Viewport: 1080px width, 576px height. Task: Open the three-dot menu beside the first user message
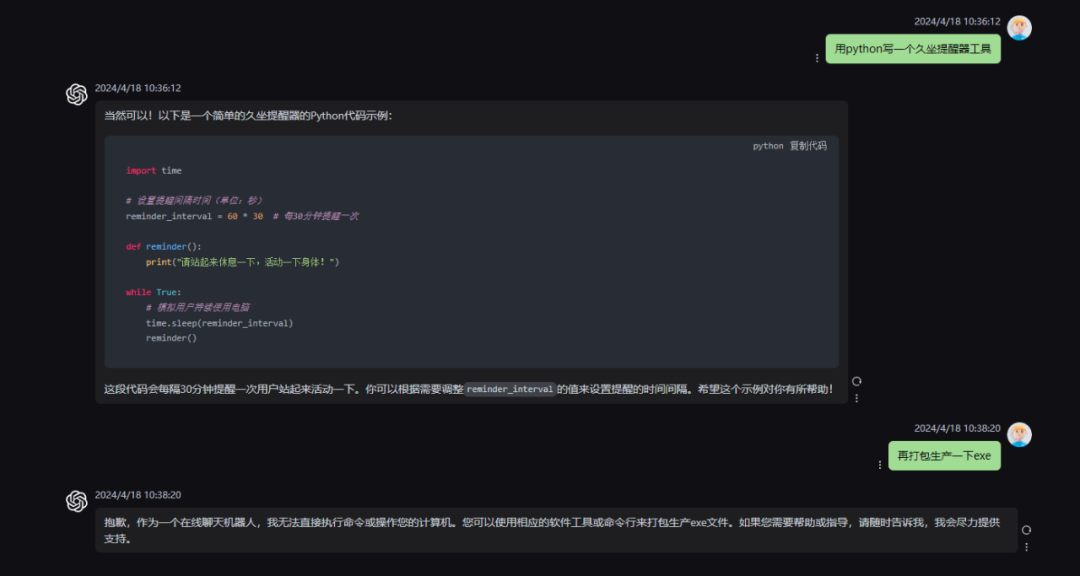coord(817,56)
